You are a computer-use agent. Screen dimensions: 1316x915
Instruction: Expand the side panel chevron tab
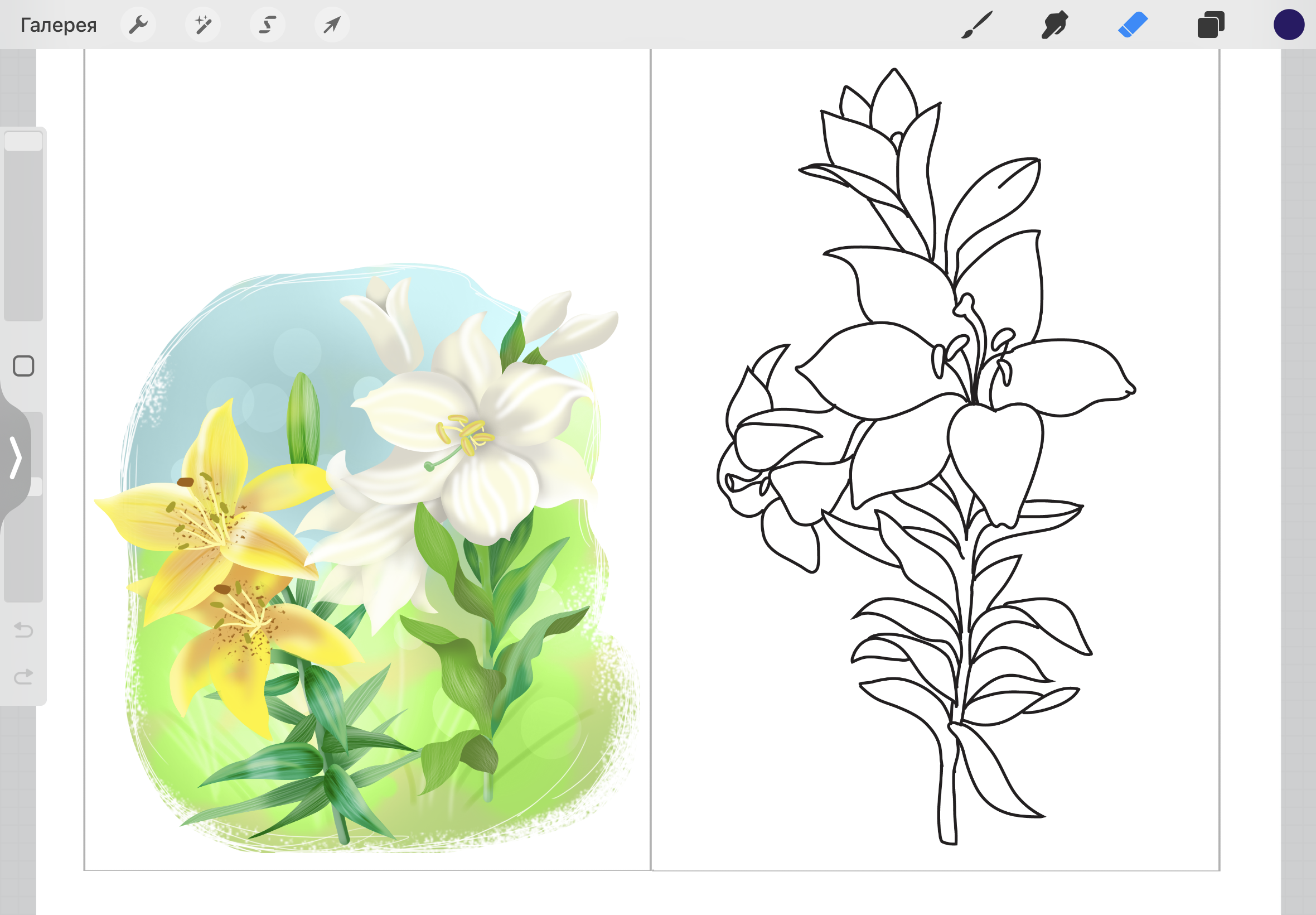point(16,458)
